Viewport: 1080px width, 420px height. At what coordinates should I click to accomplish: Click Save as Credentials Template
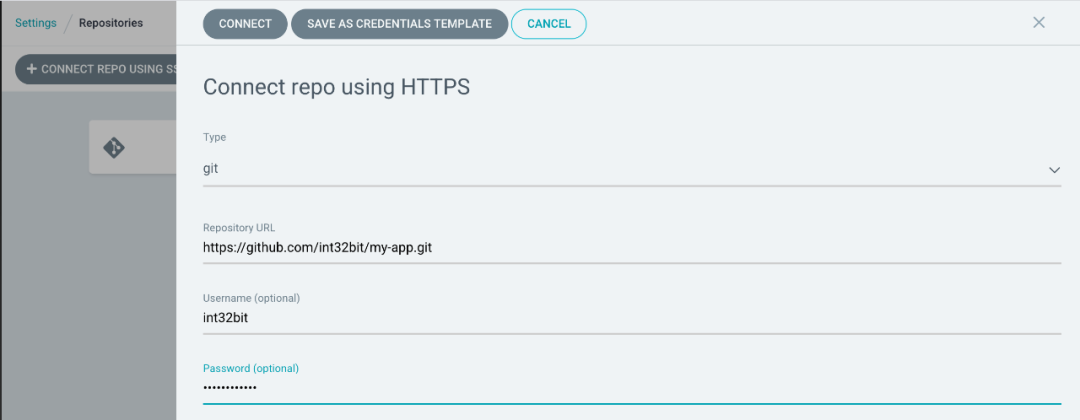[x=399, y=24]
